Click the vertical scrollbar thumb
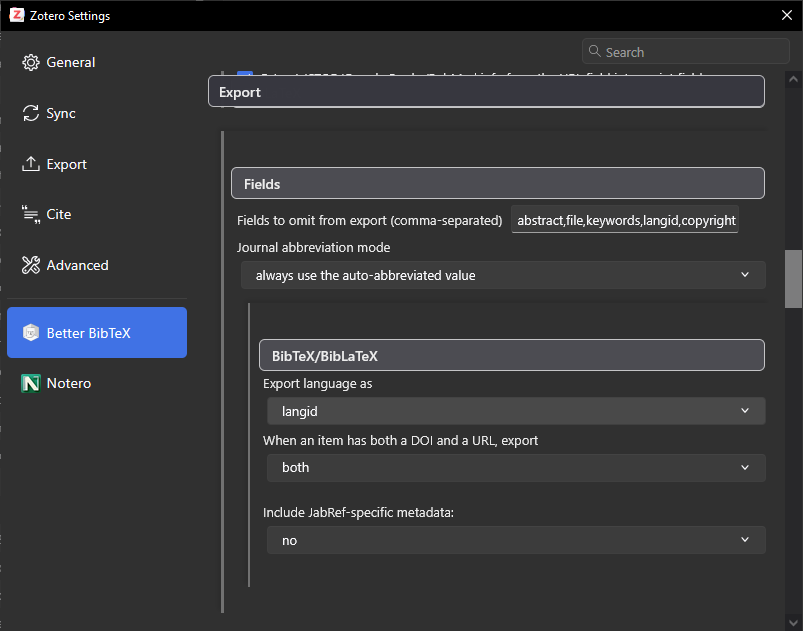The height and width of the screenshot is (631, 803). click(793, 279)
